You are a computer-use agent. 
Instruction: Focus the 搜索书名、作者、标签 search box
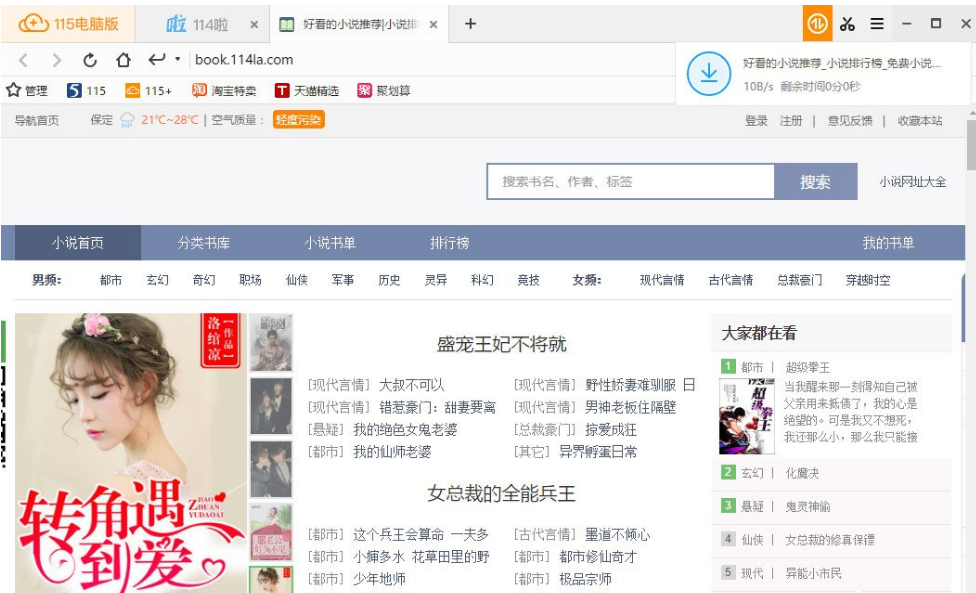tap(631, 182)
